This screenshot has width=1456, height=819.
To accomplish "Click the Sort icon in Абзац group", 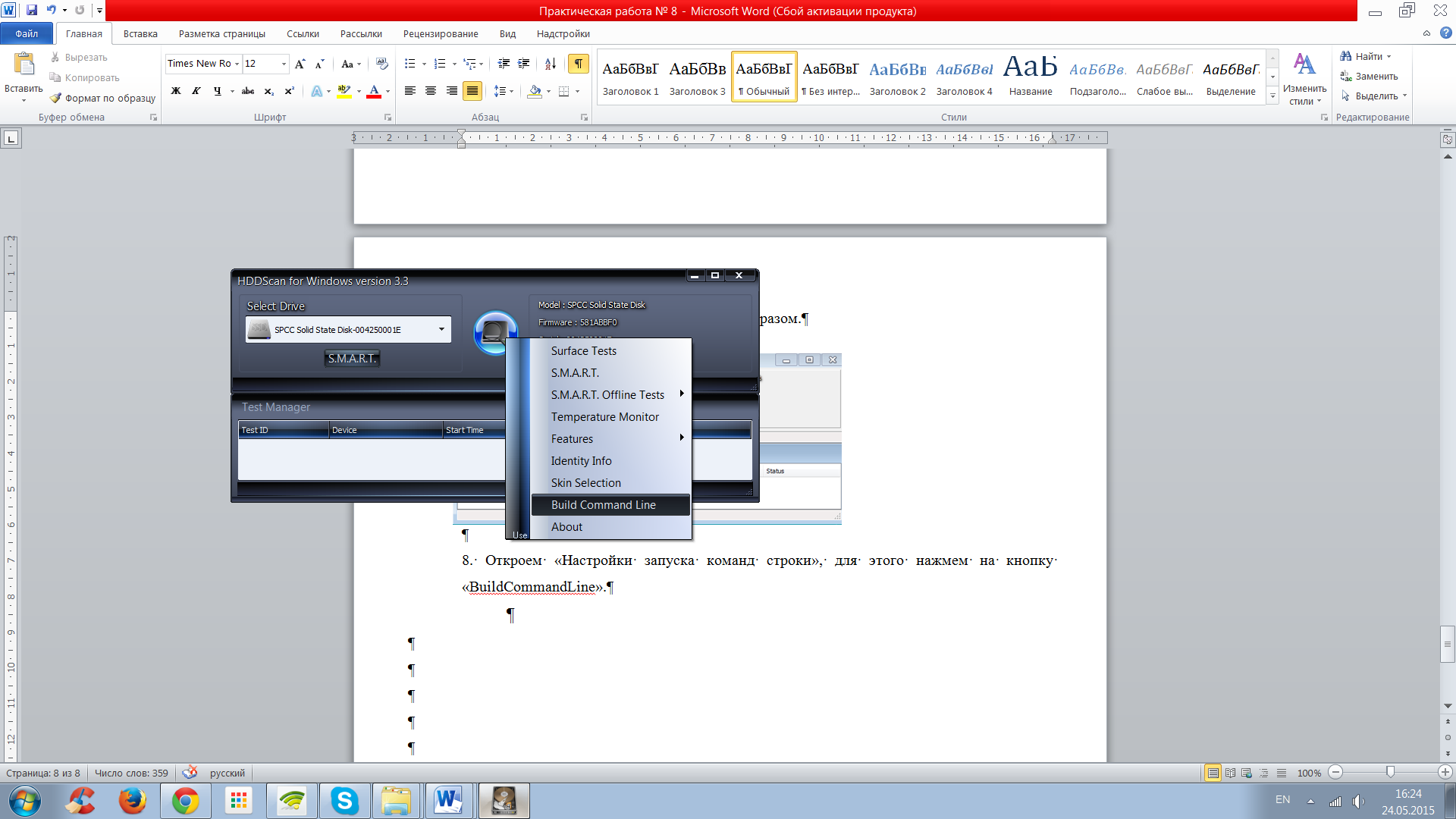I will (551, 64).
